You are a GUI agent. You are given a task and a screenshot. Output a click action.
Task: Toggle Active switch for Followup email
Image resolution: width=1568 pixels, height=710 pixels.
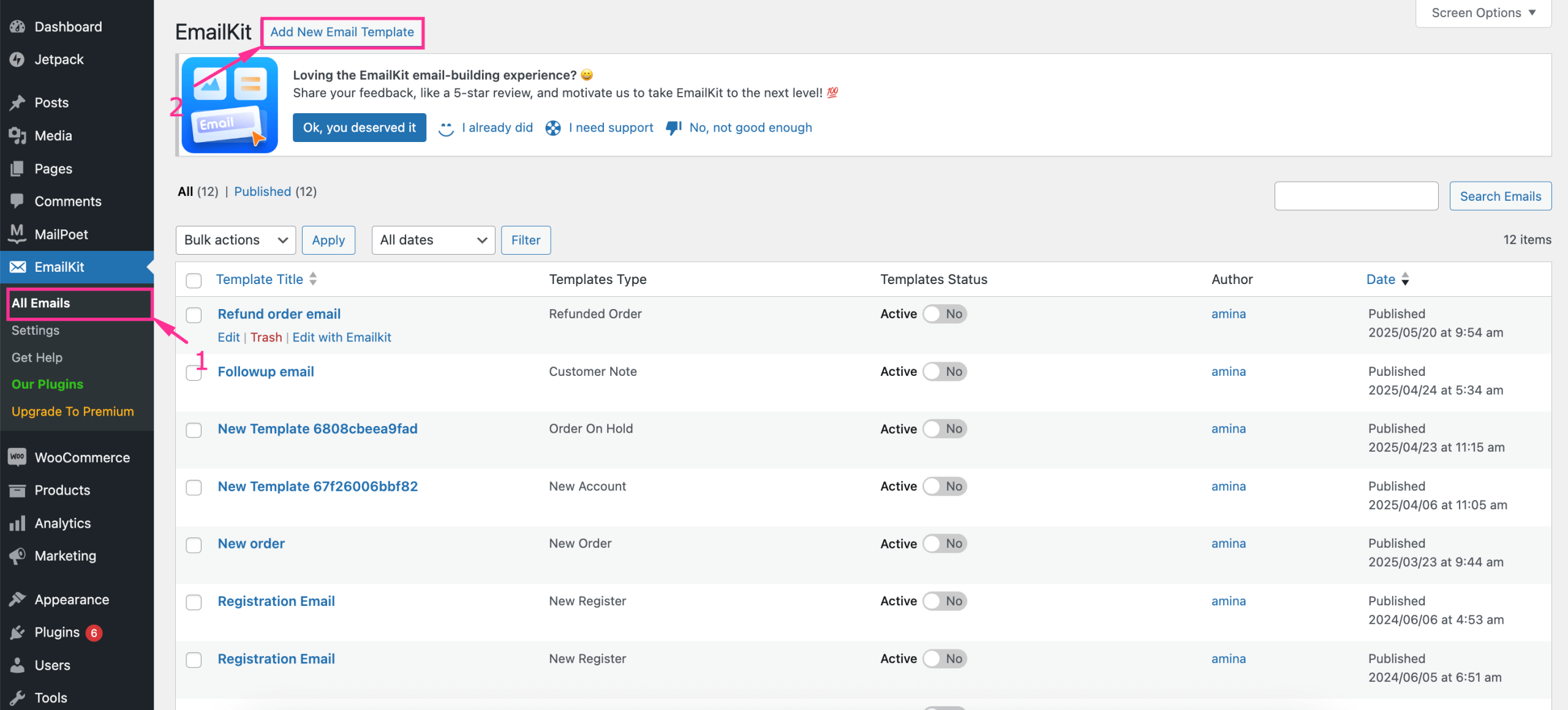[944, 372]
